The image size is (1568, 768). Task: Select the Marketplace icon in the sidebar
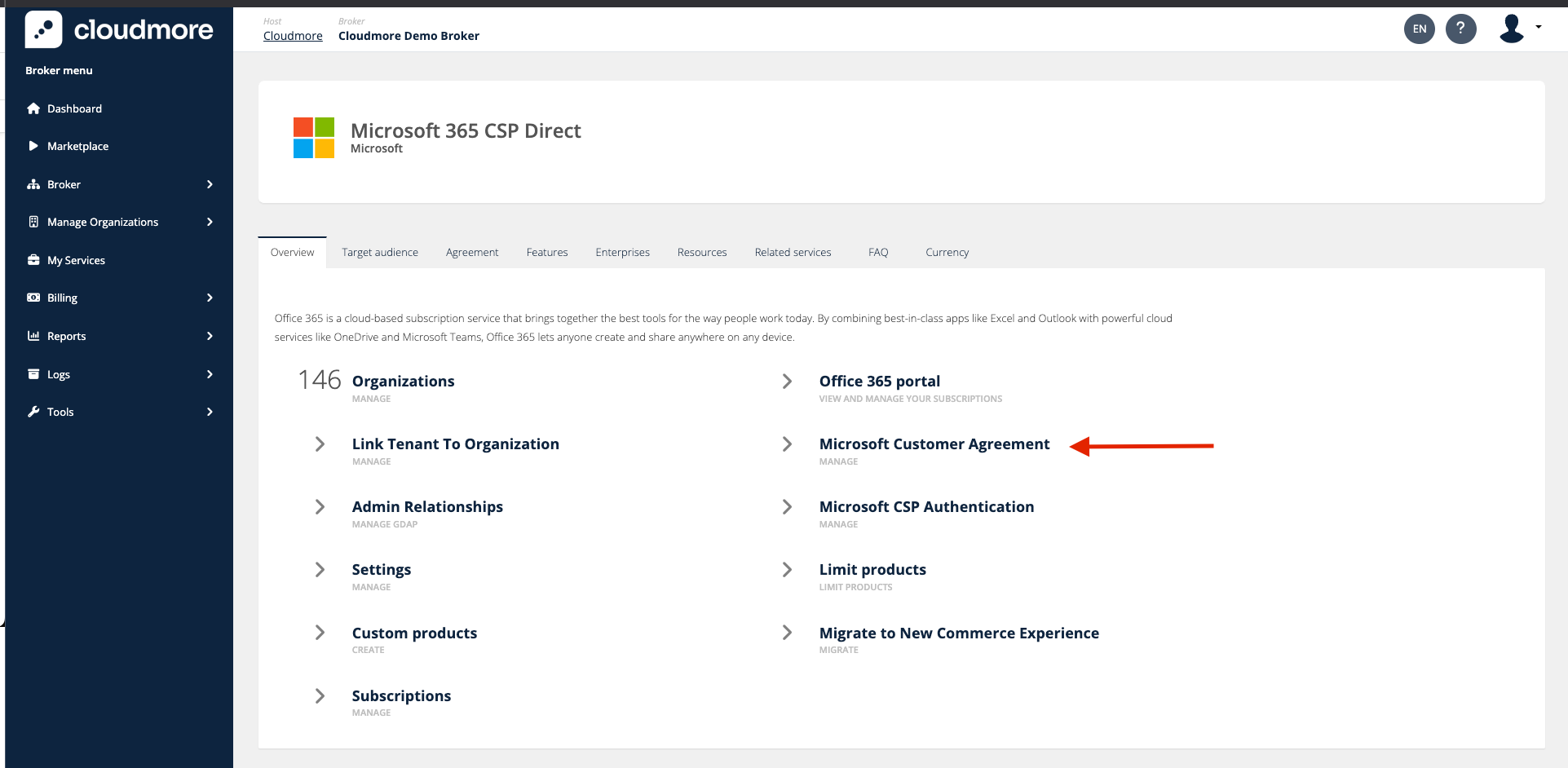coord(33,145)
